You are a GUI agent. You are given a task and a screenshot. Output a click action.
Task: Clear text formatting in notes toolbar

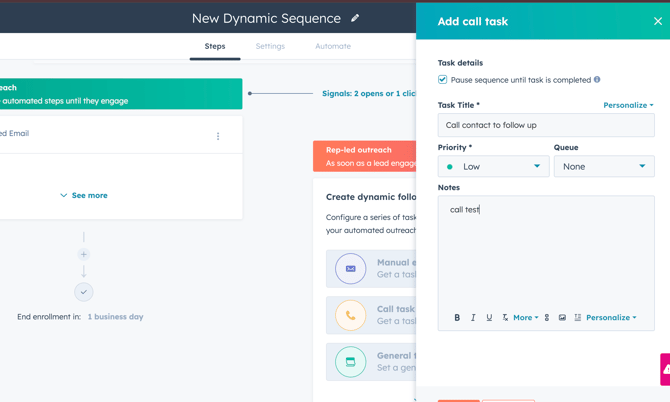505,318
